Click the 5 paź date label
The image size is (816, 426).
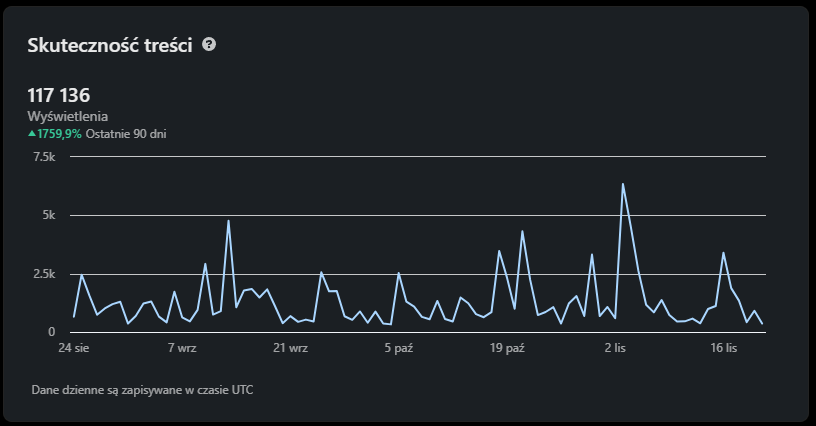399,349
